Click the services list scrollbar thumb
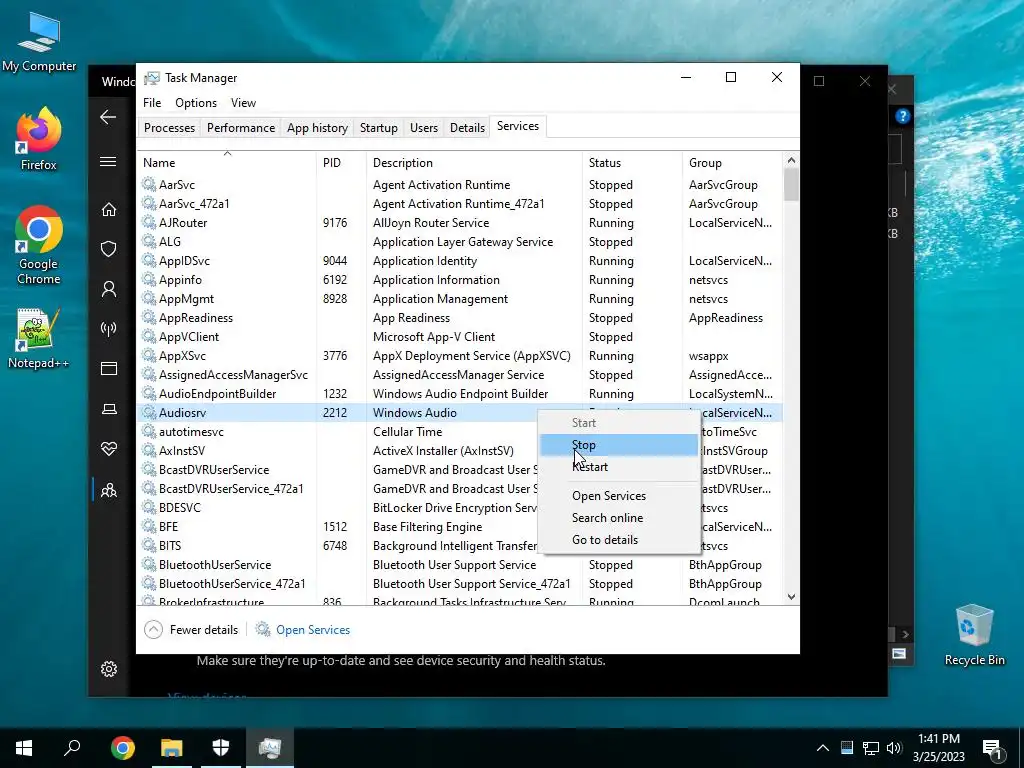This screenshot has width=1024, height=768. pos(792,184)
